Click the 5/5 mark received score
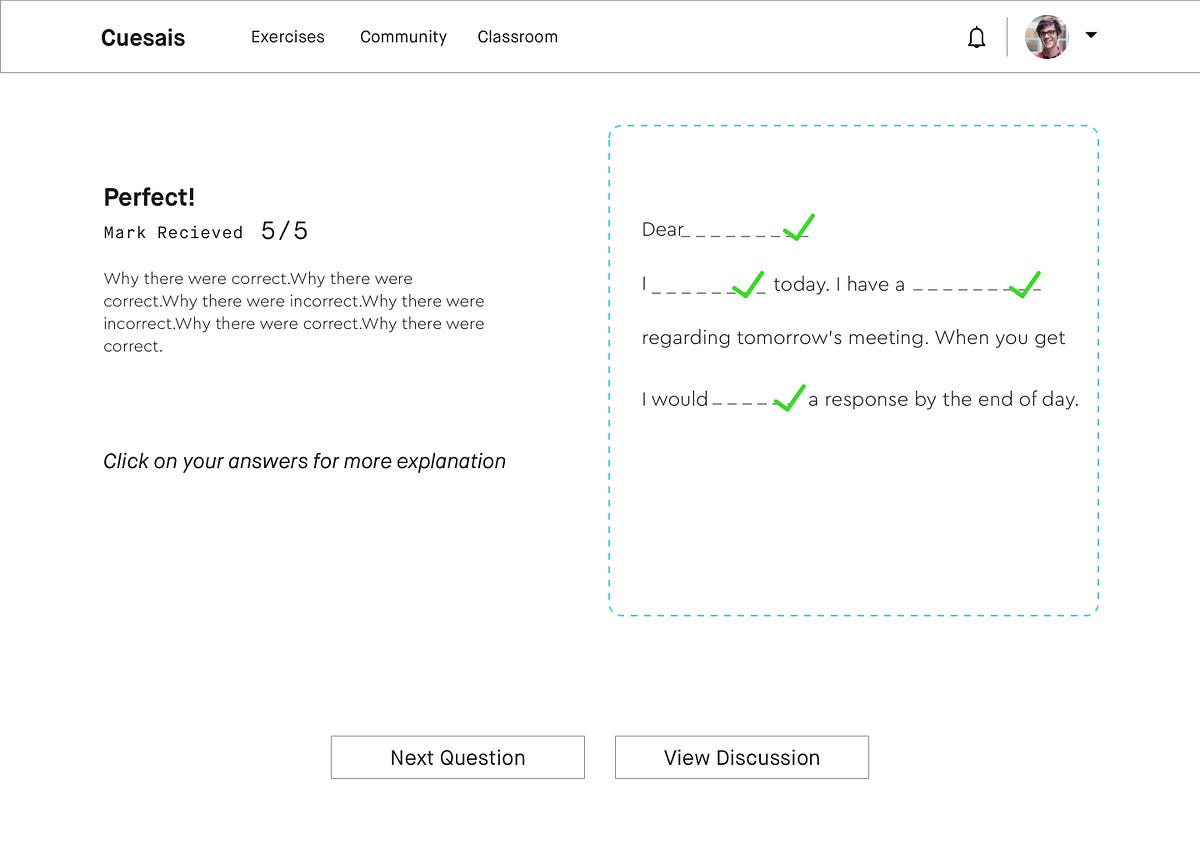The width and height of the screenshot is (1200, 853). point(284,231)
